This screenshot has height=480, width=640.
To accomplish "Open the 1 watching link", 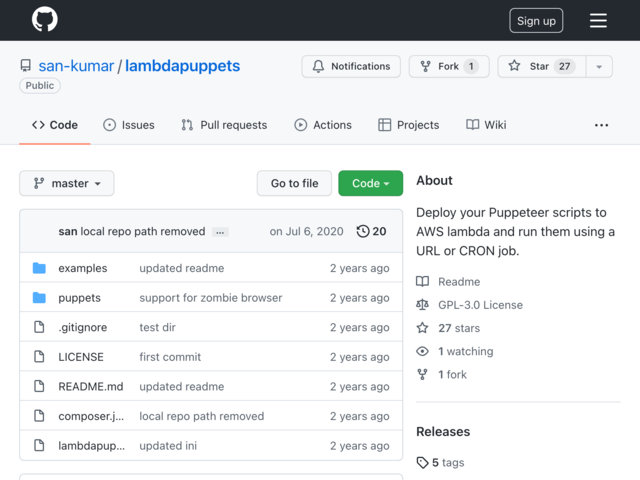I will [x=466, y=351].
